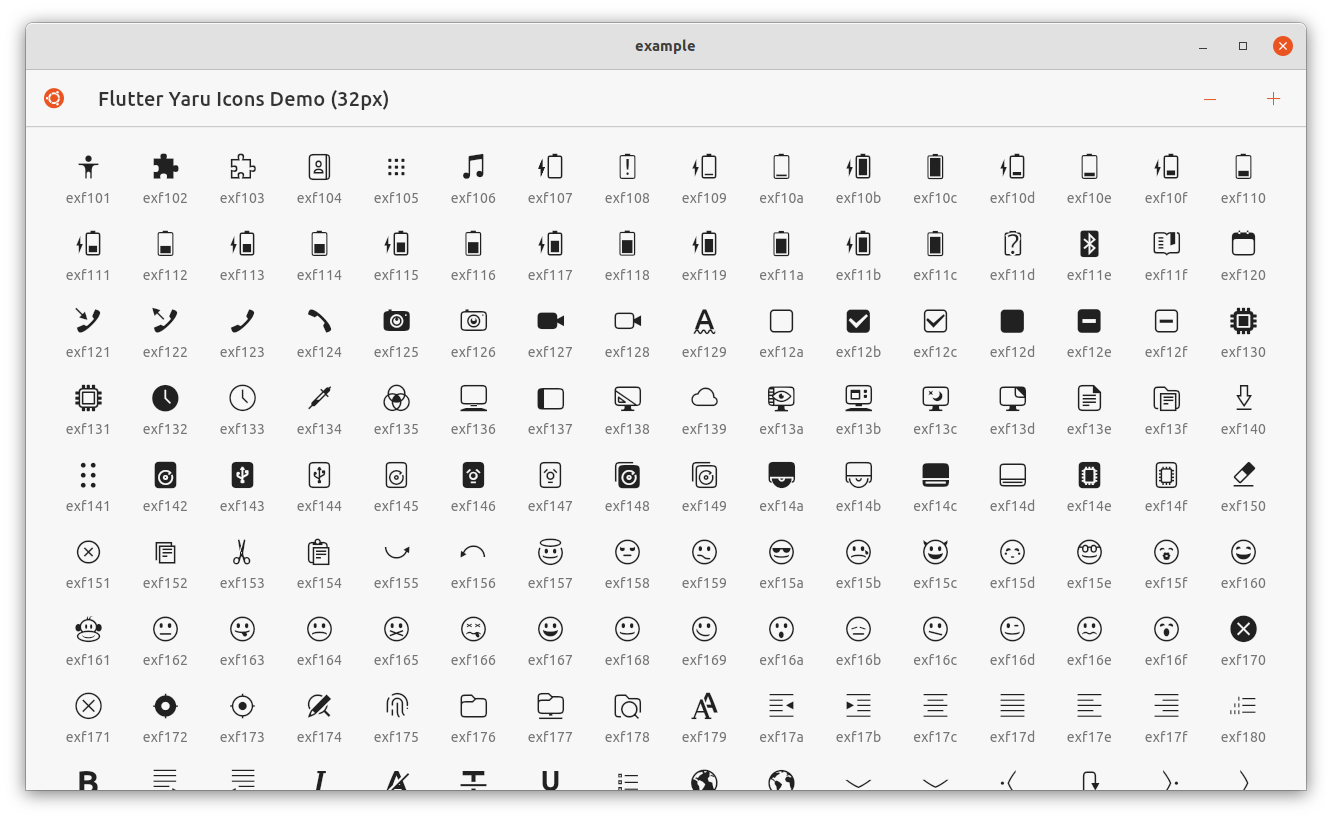The width and height of the screenshot is (1332, 819).
Task: Decrease icon size with minus button
Action: click(1210, 99)
